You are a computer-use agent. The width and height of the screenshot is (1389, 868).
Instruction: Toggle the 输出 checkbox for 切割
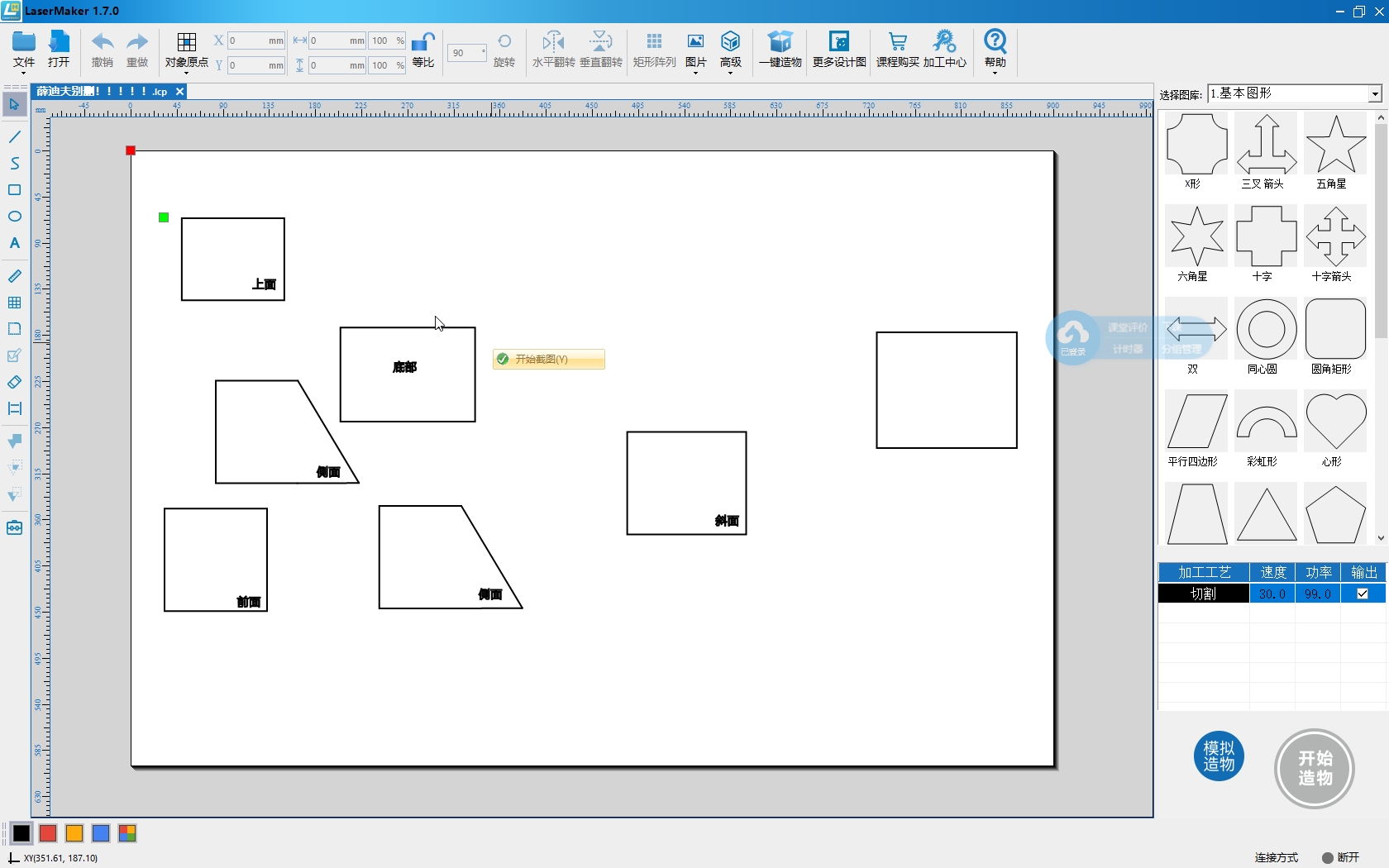pos(1363,594)
